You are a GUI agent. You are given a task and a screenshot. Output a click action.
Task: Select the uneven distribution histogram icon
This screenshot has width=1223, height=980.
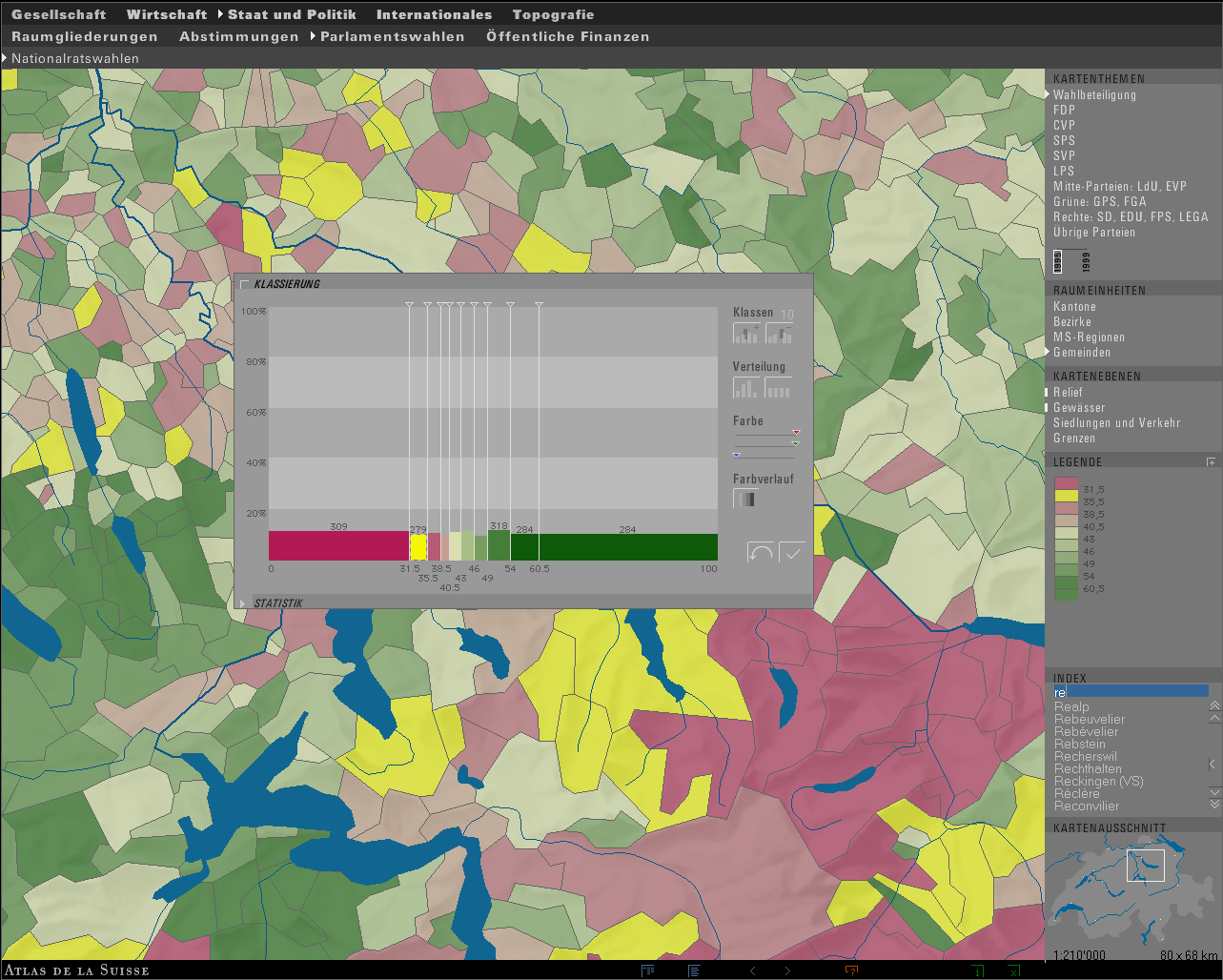coord(746,388)
